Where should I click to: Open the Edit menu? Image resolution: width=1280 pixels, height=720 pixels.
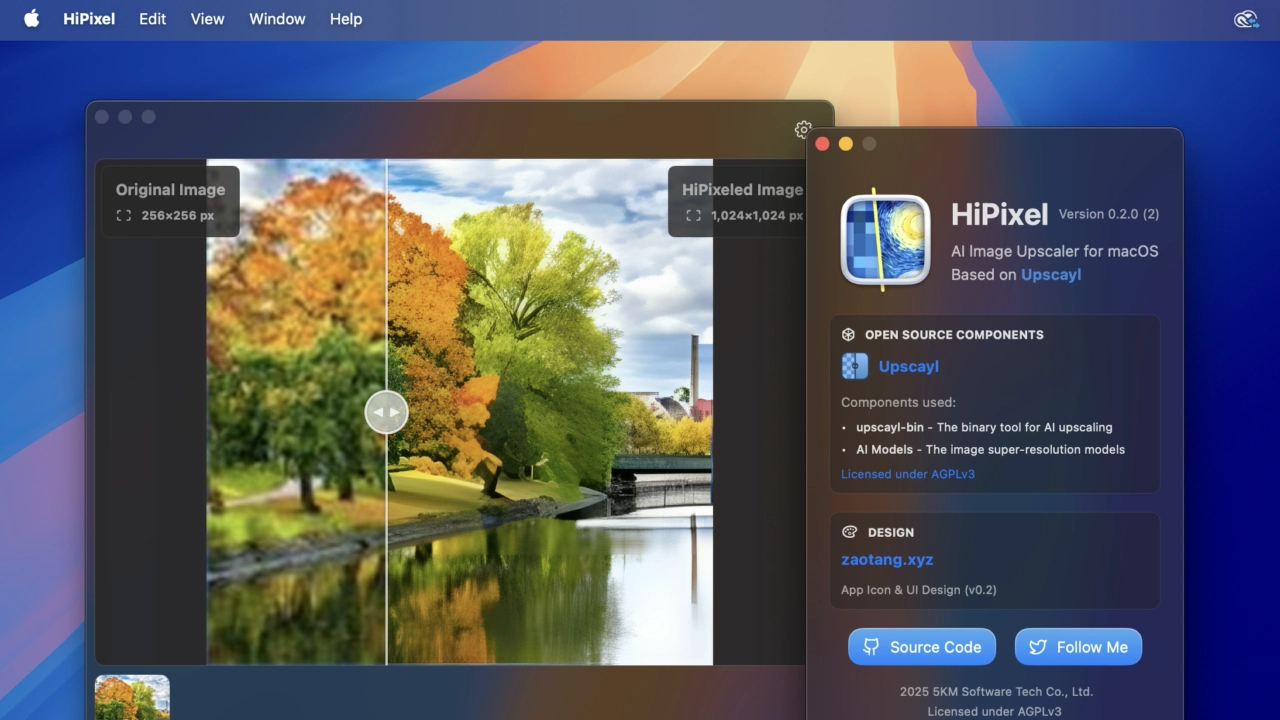152,19
